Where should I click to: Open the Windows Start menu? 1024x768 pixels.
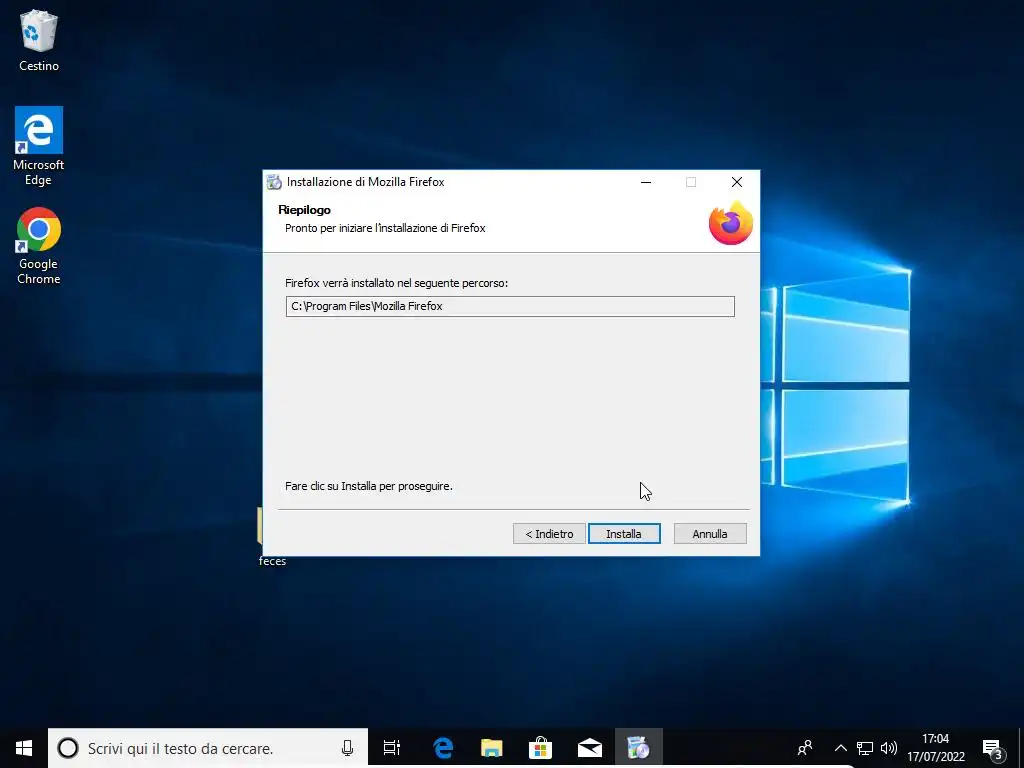[x=24, y=748]
